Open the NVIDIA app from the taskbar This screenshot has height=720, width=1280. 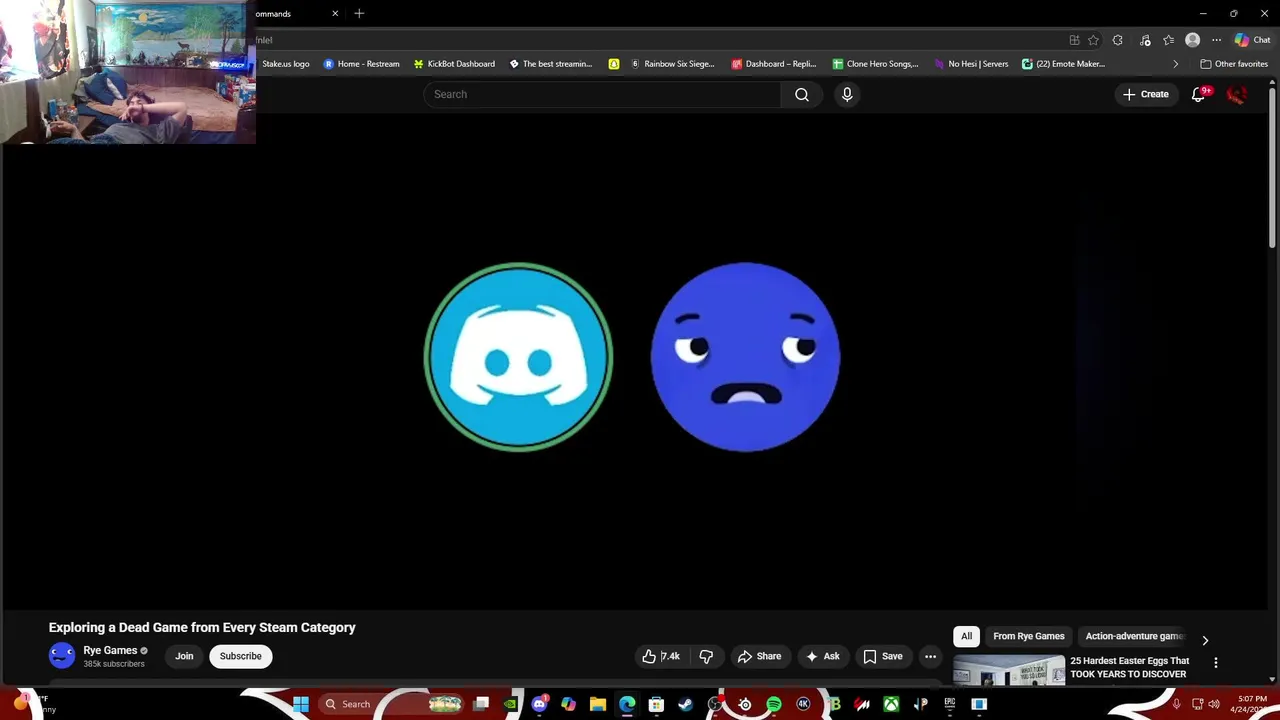[x=511, y=704]
